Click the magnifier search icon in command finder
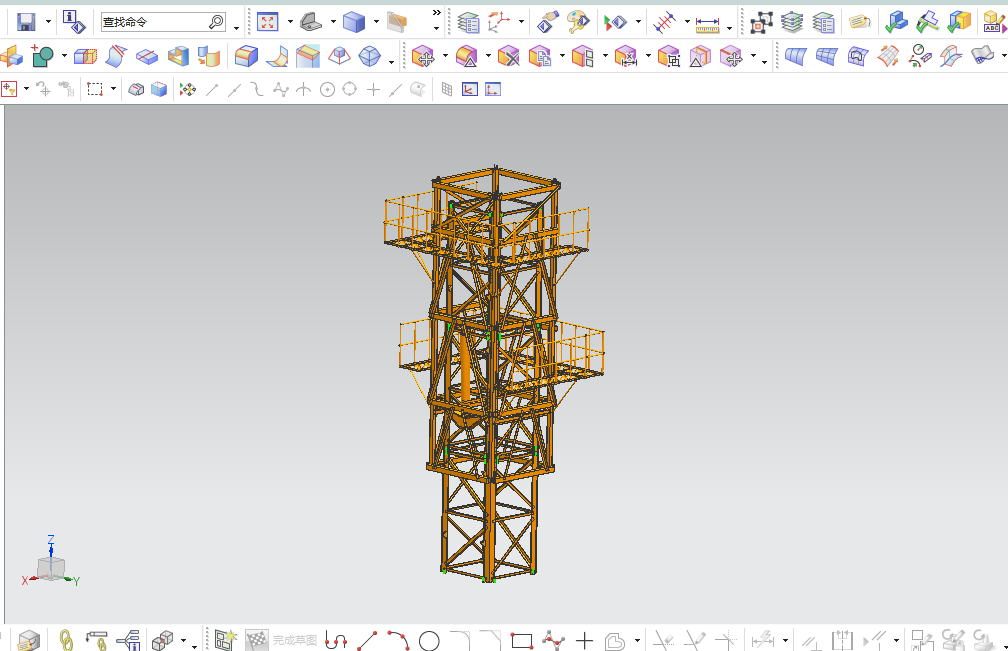Image resolution: width=1008 pixels, height=651 pixels. [x=217, y=22]
